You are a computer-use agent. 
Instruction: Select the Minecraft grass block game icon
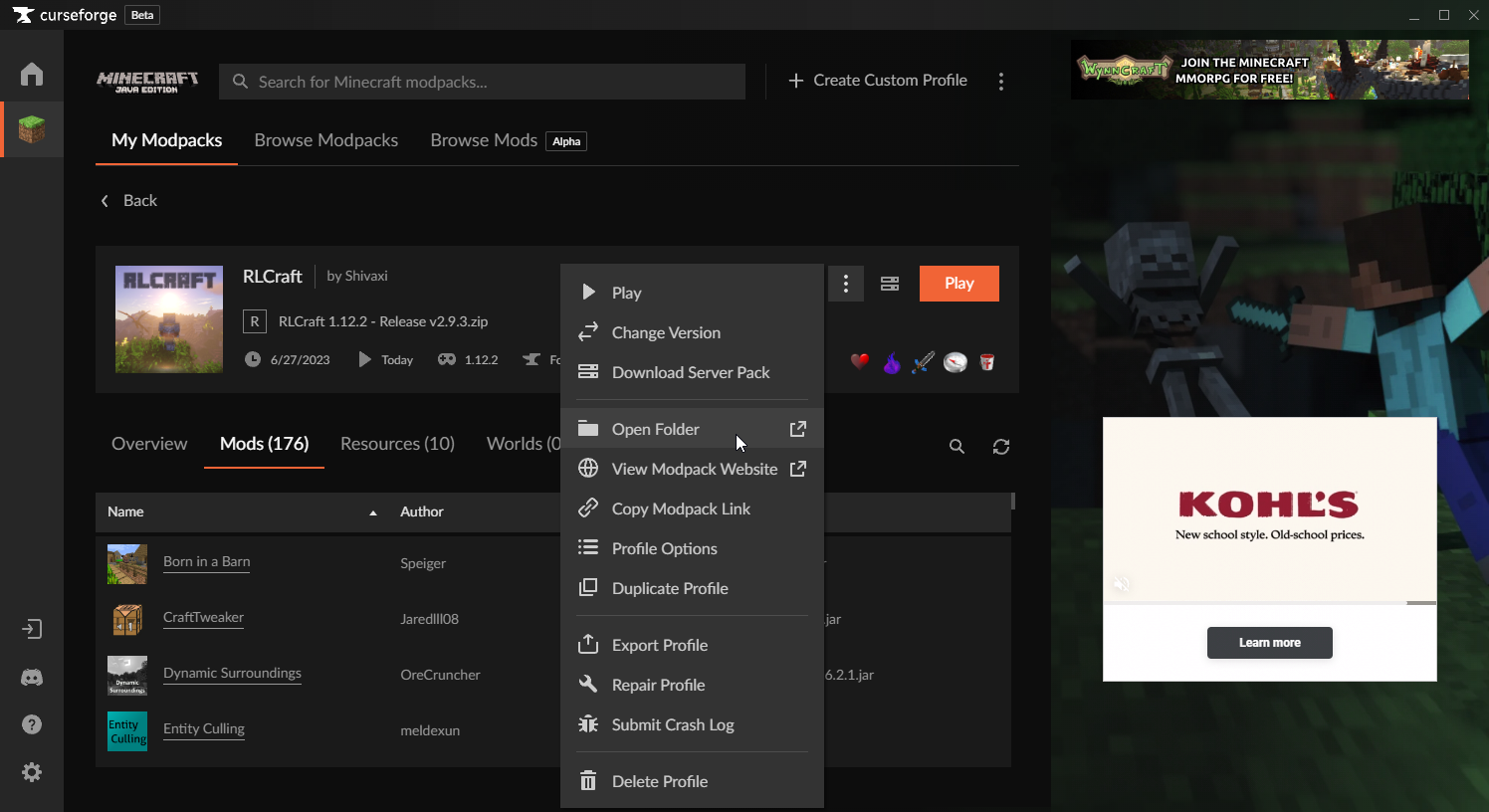tap(32, 129)
